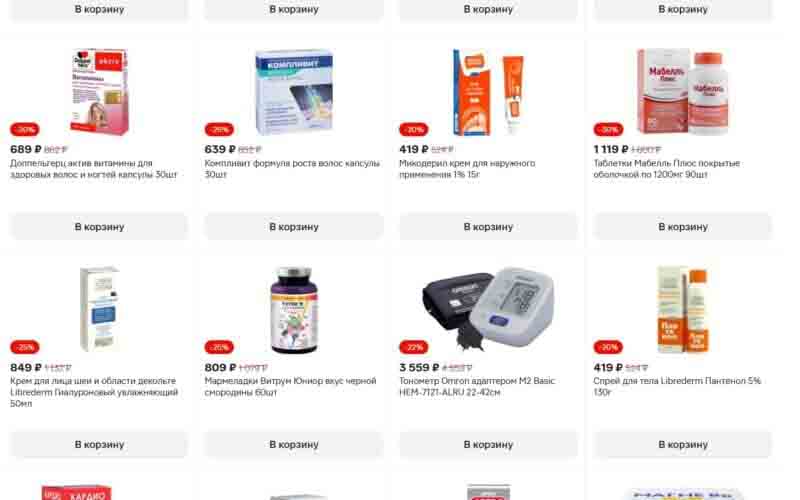Viewport: 800px width, 500px height.
Task: Add the Mabelle Plus tablets to the cart
Action: pos(683,227)
